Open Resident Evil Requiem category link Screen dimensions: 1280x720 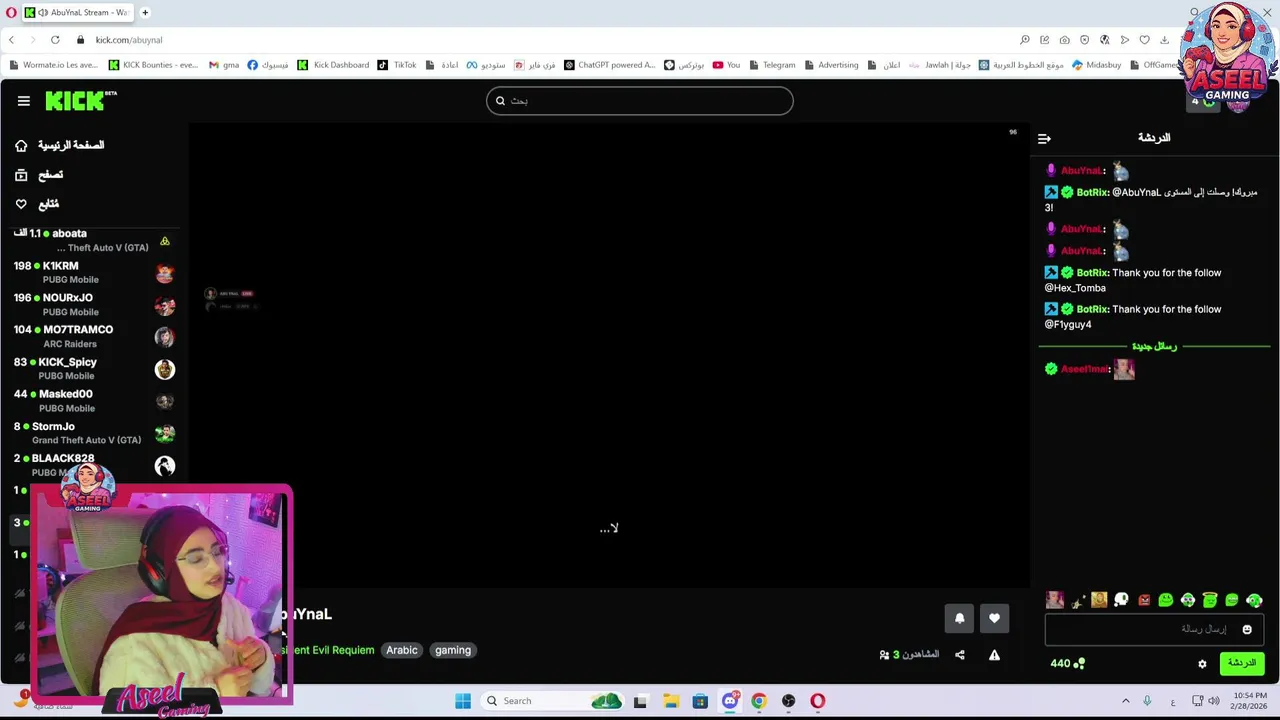pos(332,650)
